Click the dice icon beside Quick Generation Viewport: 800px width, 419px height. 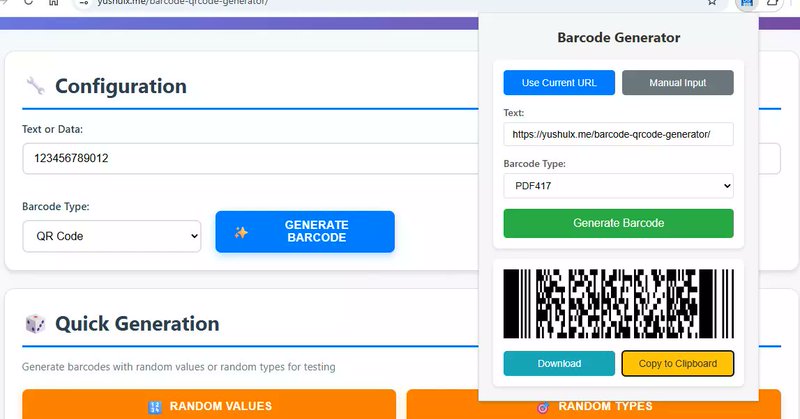[35, 324]
